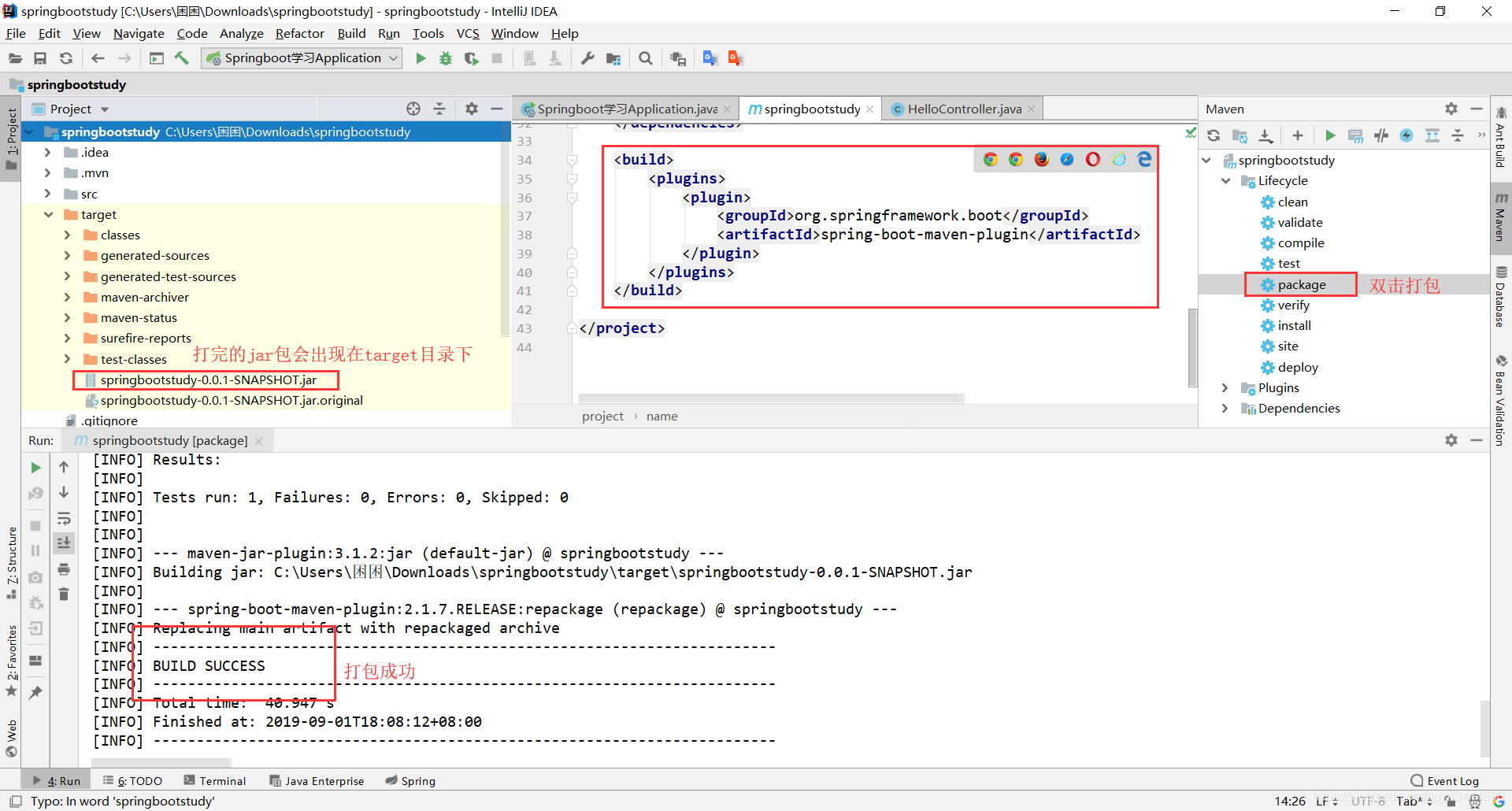Pin the Run tab with pin icon
The width and height of the screenshot is (1512, 811).
[x=35, y=693]
